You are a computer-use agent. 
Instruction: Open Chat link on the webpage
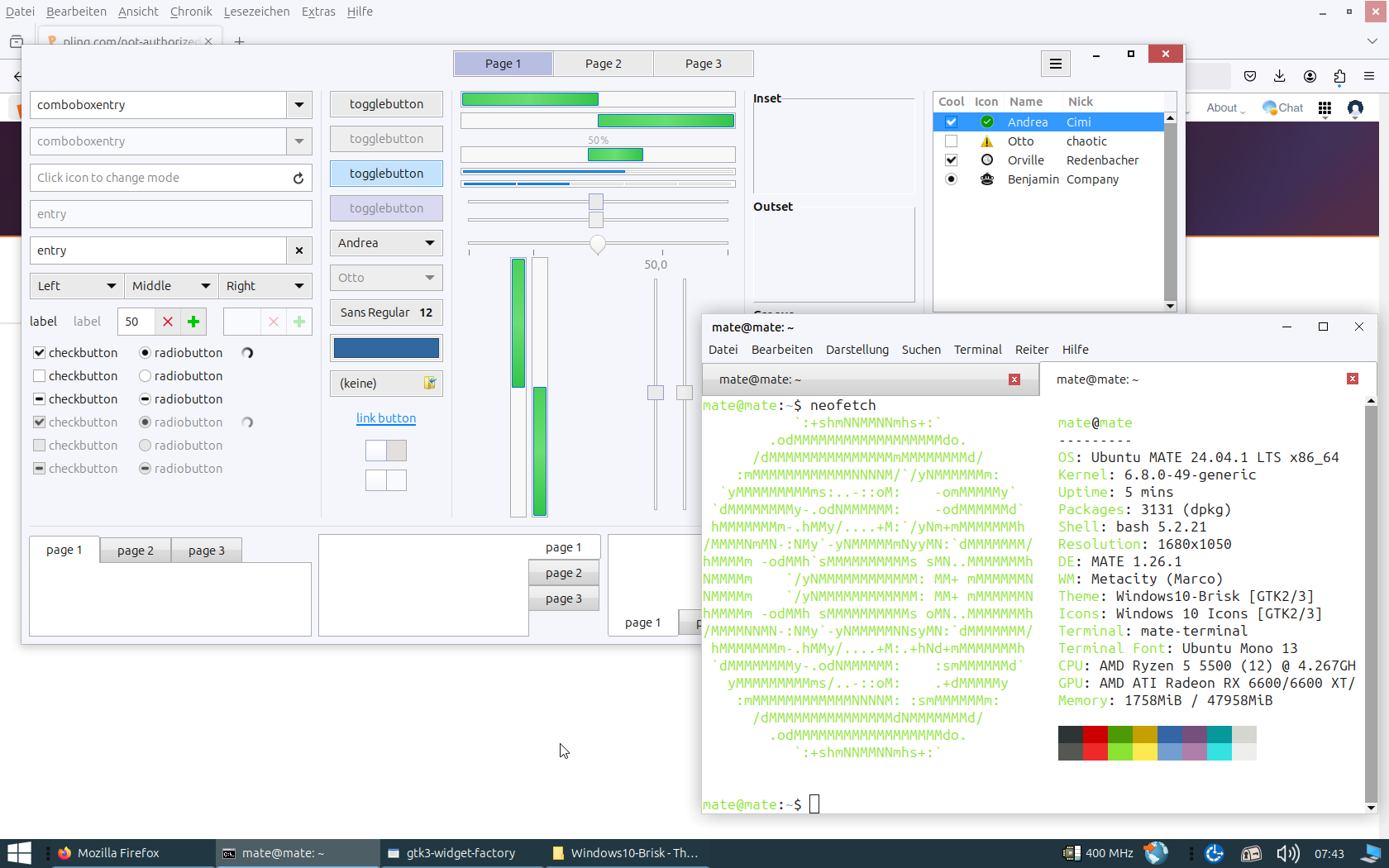(1282, 108)
